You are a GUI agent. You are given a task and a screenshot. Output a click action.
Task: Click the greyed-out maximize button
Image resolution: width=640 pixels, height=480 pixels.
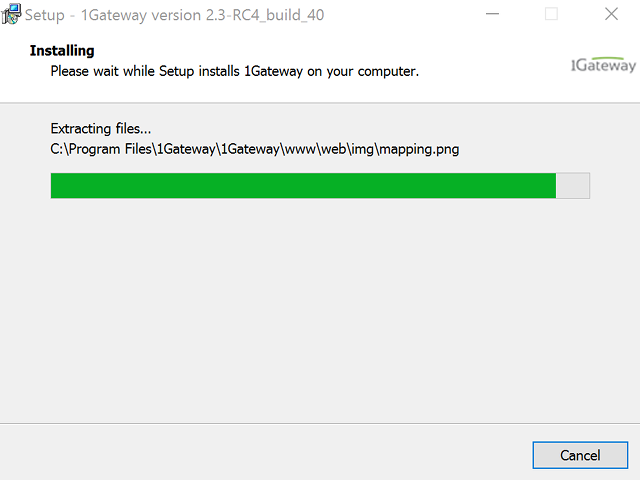(x=552, y=15)
